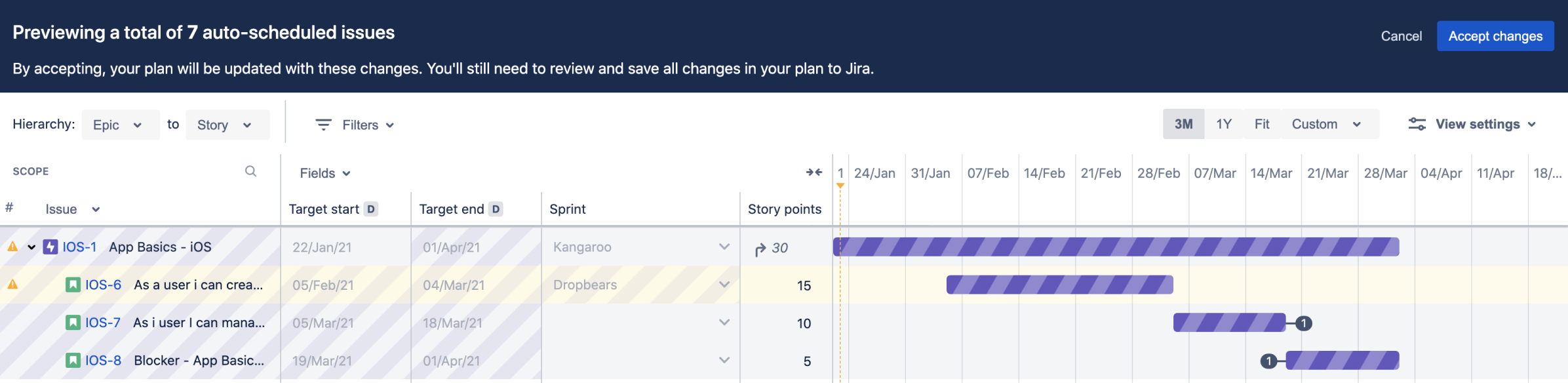Open the IOS-8 issue link
The width and height of the screenshot is (1568, 383).
[x=103, y=361]
